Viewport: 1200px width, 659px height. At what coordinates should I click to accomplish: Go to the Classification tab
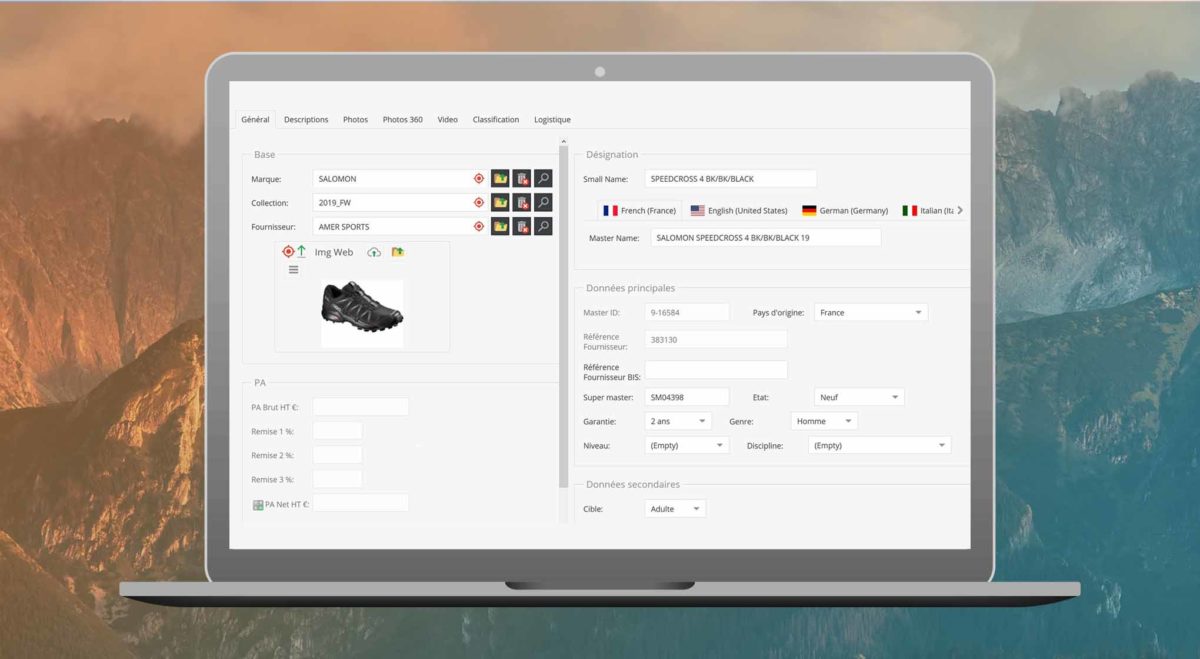pyautogui.click(x=496, y=119)
